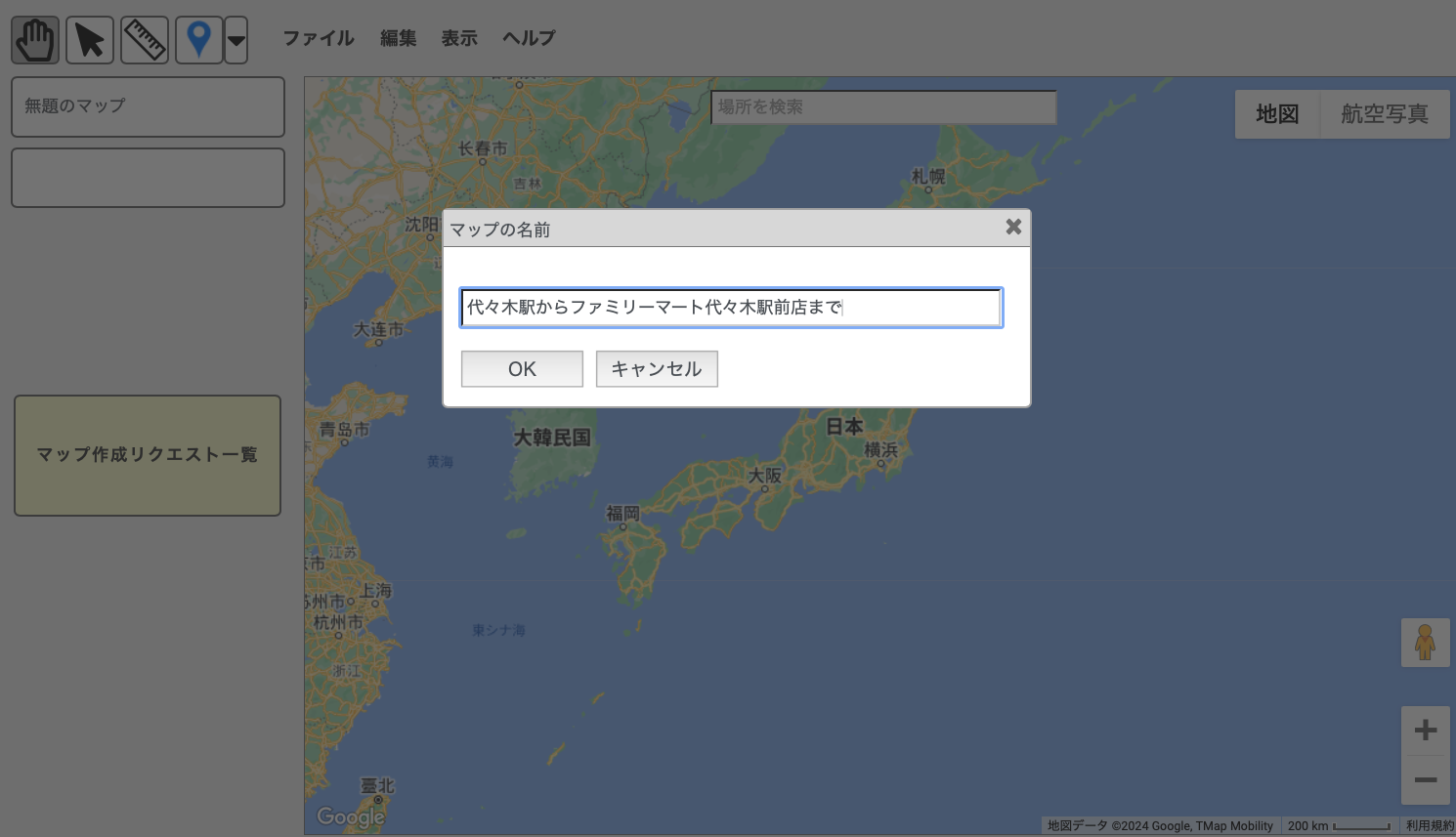
Task: Select the ruler measure tool
Action: (145, 40)
